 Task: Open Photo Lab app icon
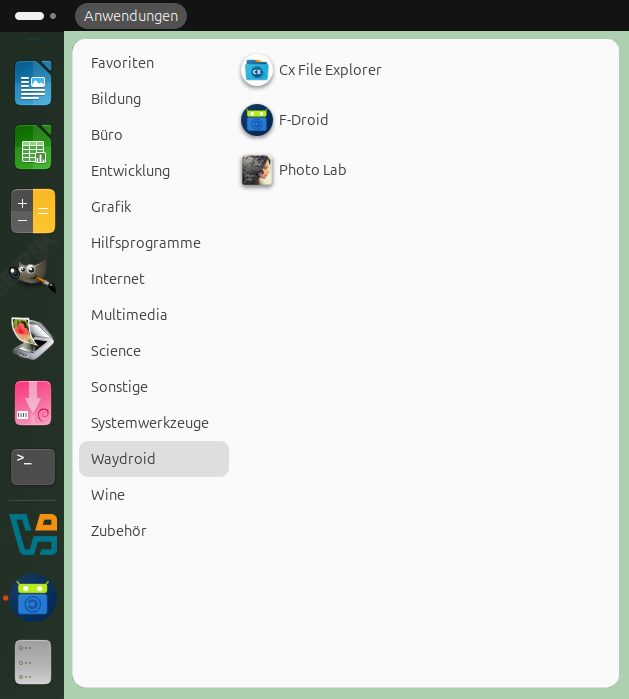click(x=257, y=170)
